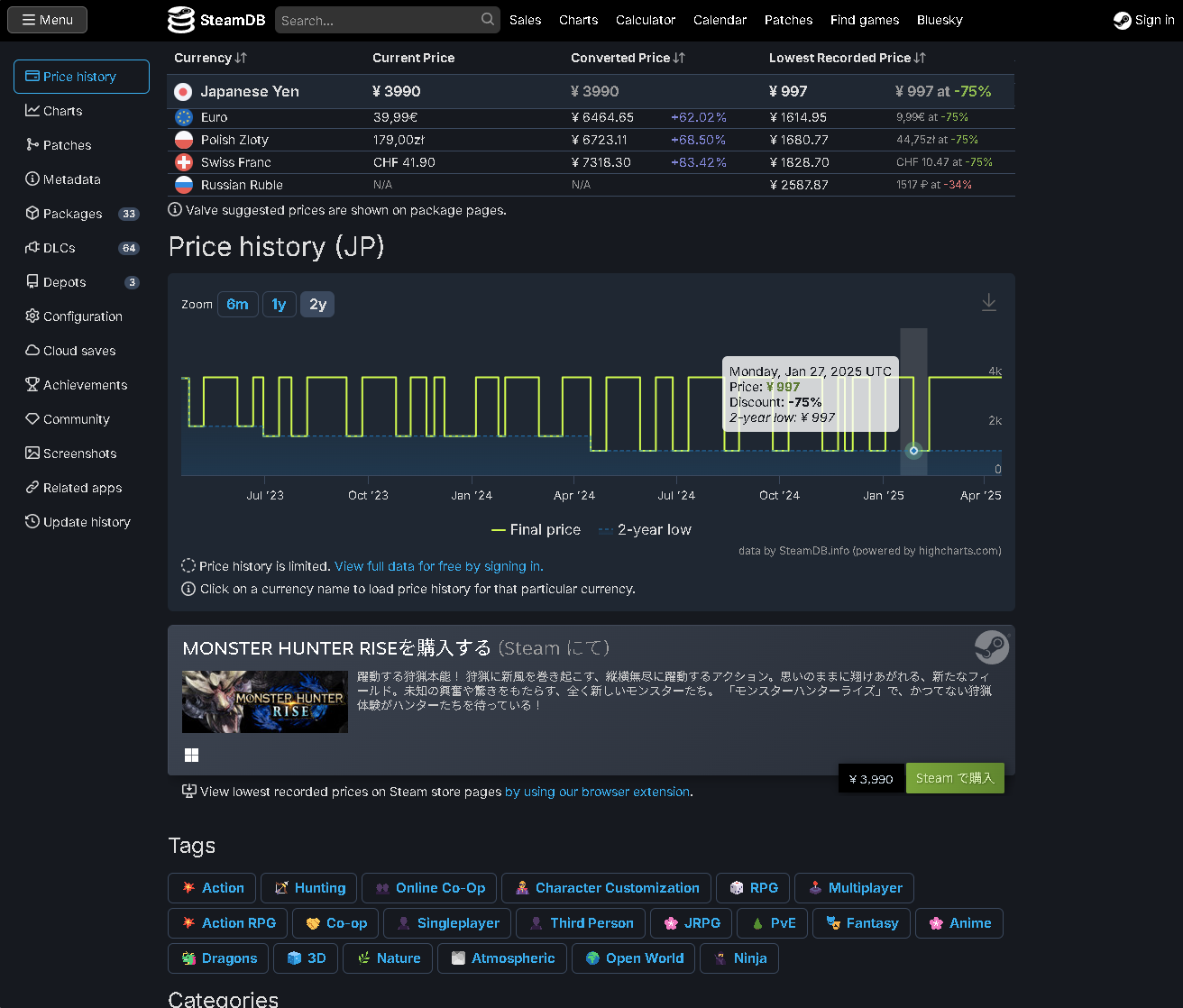Click the Currency sort arrows icon

pyautogui.click(x=241, y=58)
